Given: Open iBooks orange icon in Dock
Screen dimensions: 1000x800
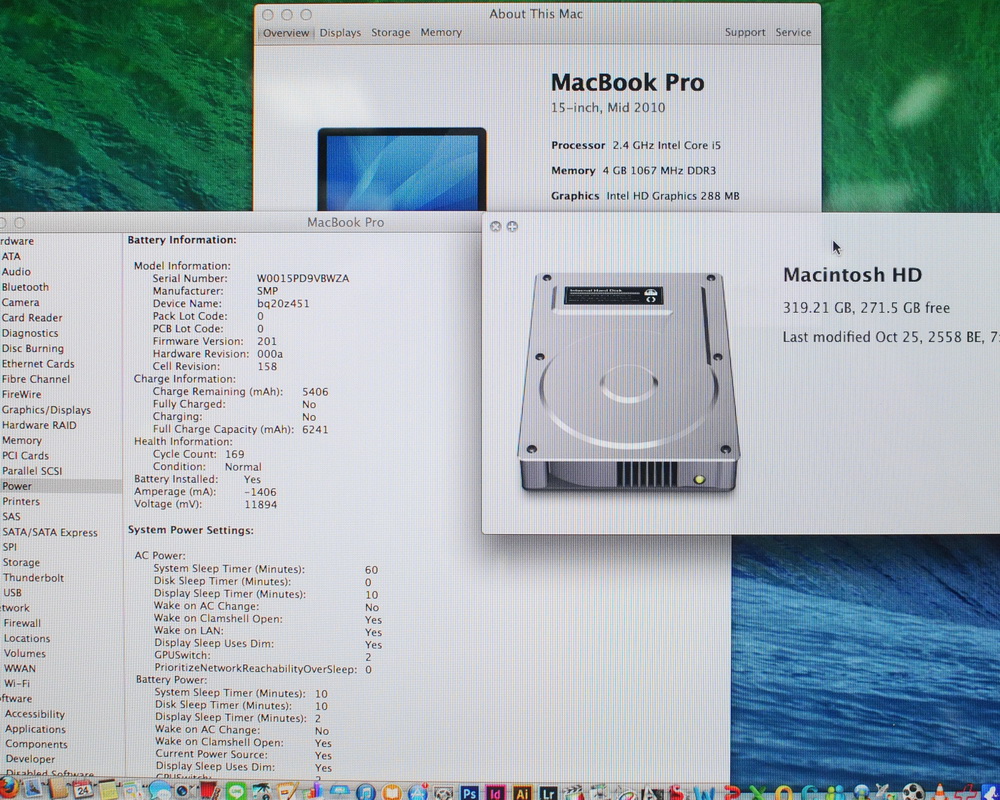Looking at the screenshot, I should point(392,792).
